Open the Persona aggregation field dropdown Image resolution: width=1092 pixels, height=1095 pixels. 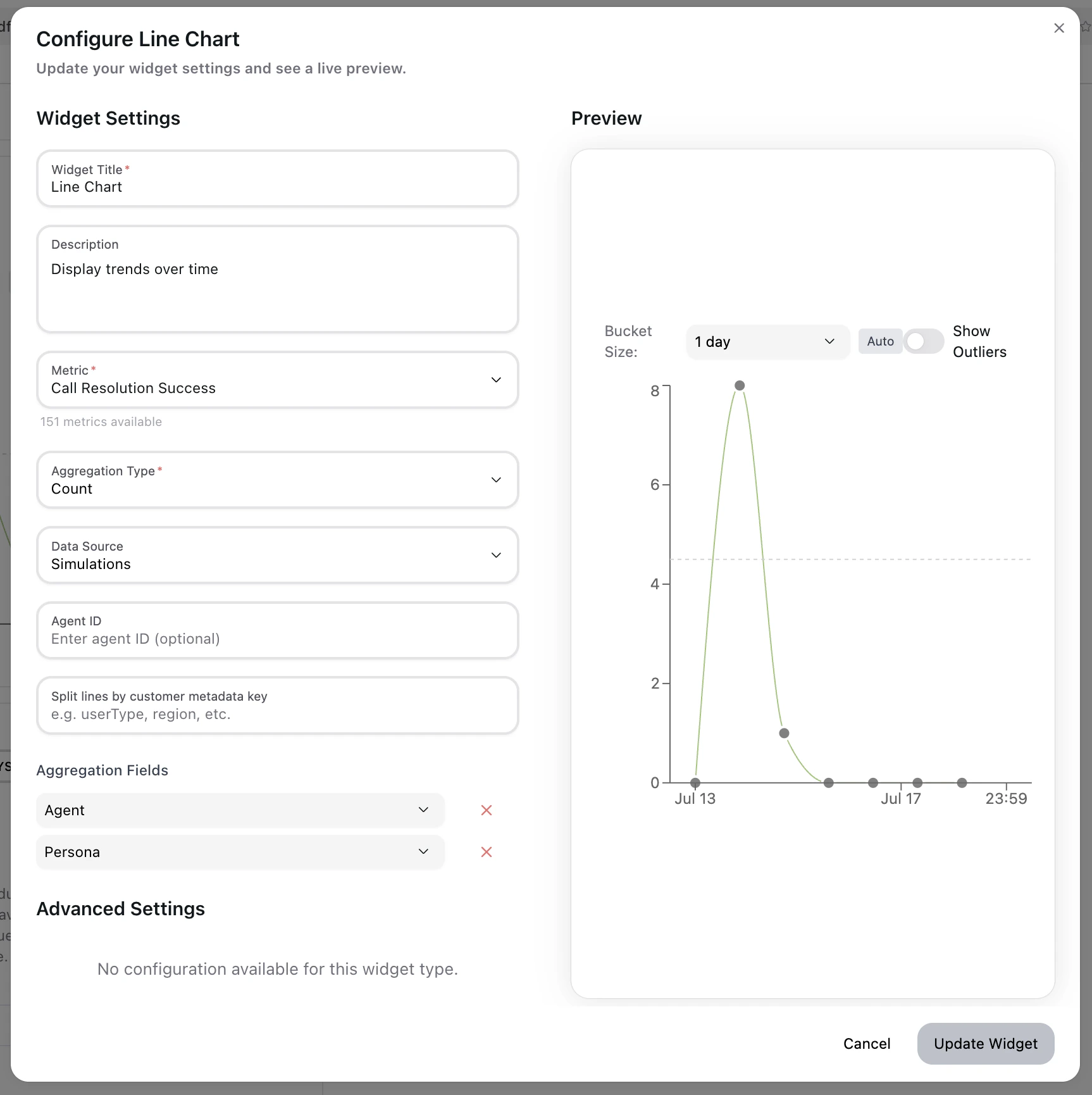[x=423, y=852]
